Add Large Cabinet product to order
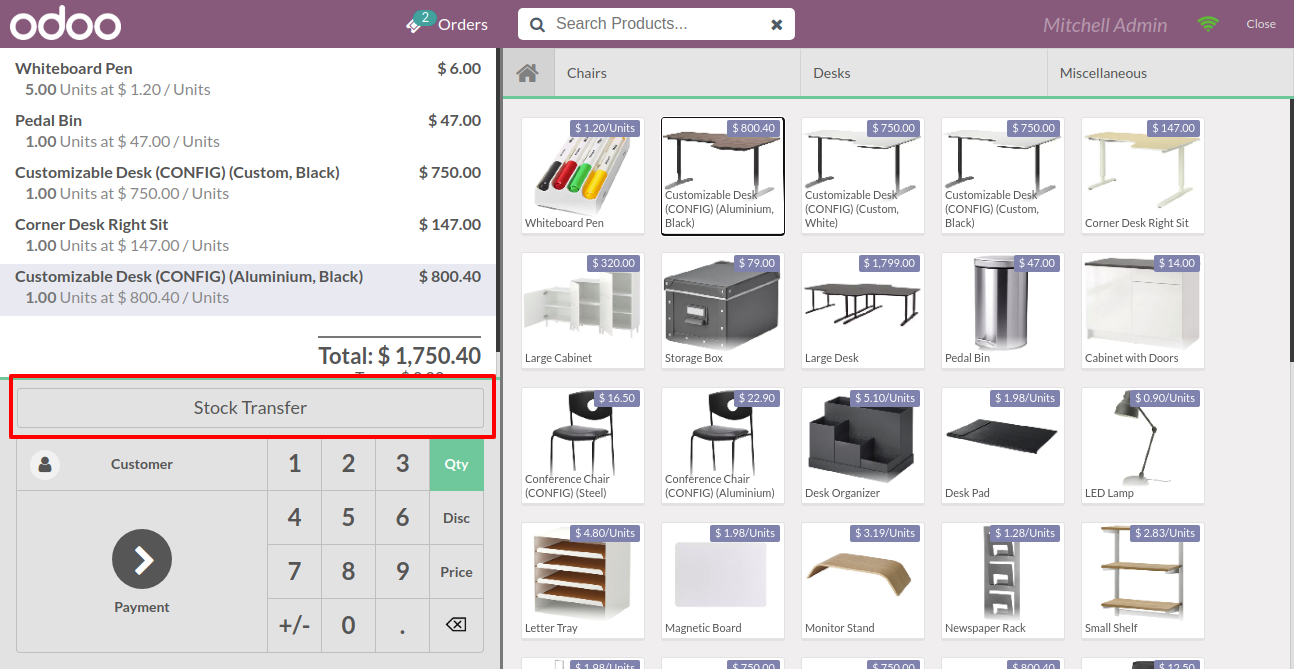 click(x=583, y=311)
